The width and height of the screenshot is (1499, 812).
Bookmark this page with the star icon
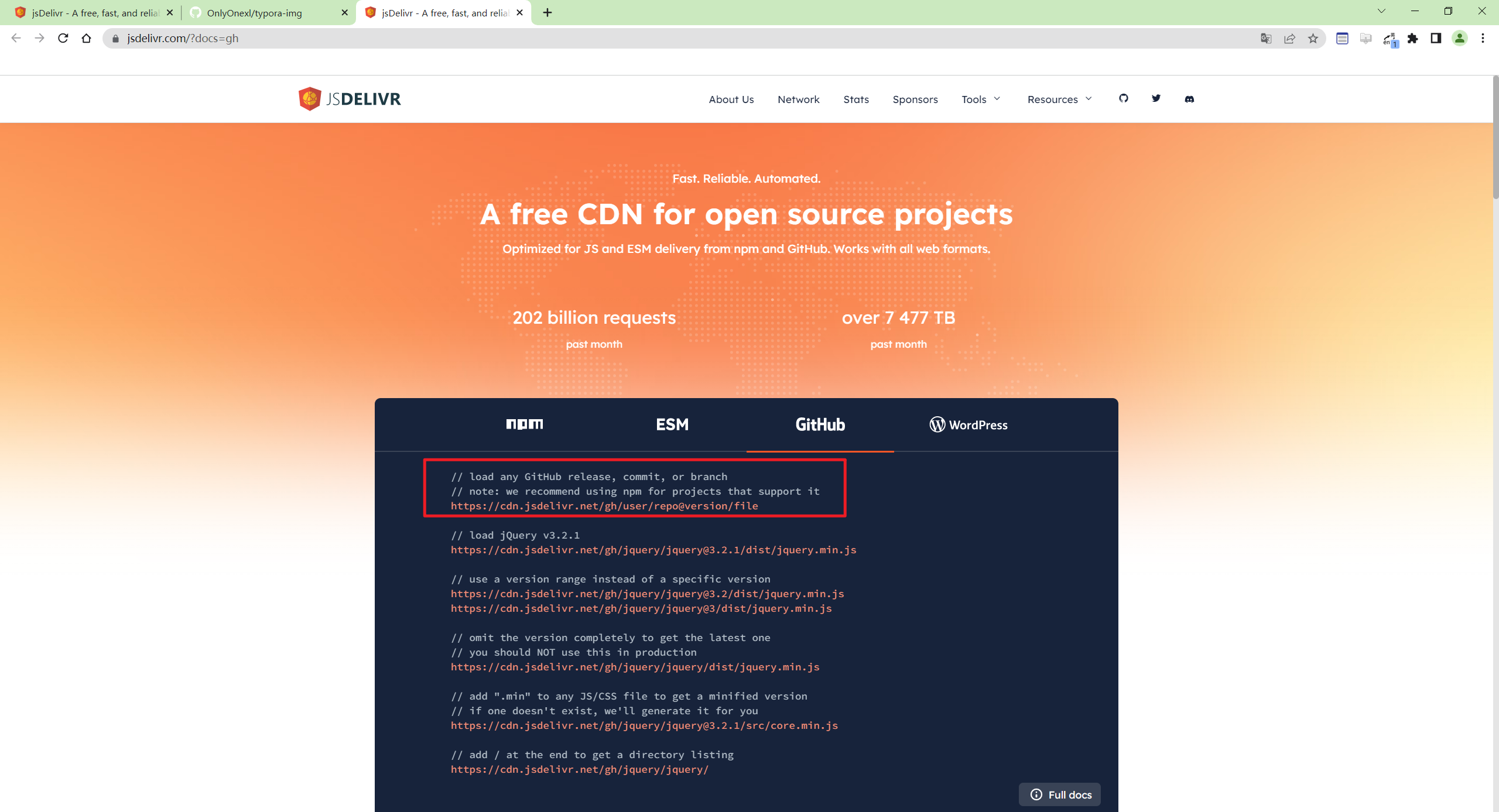pos(1313,39)
